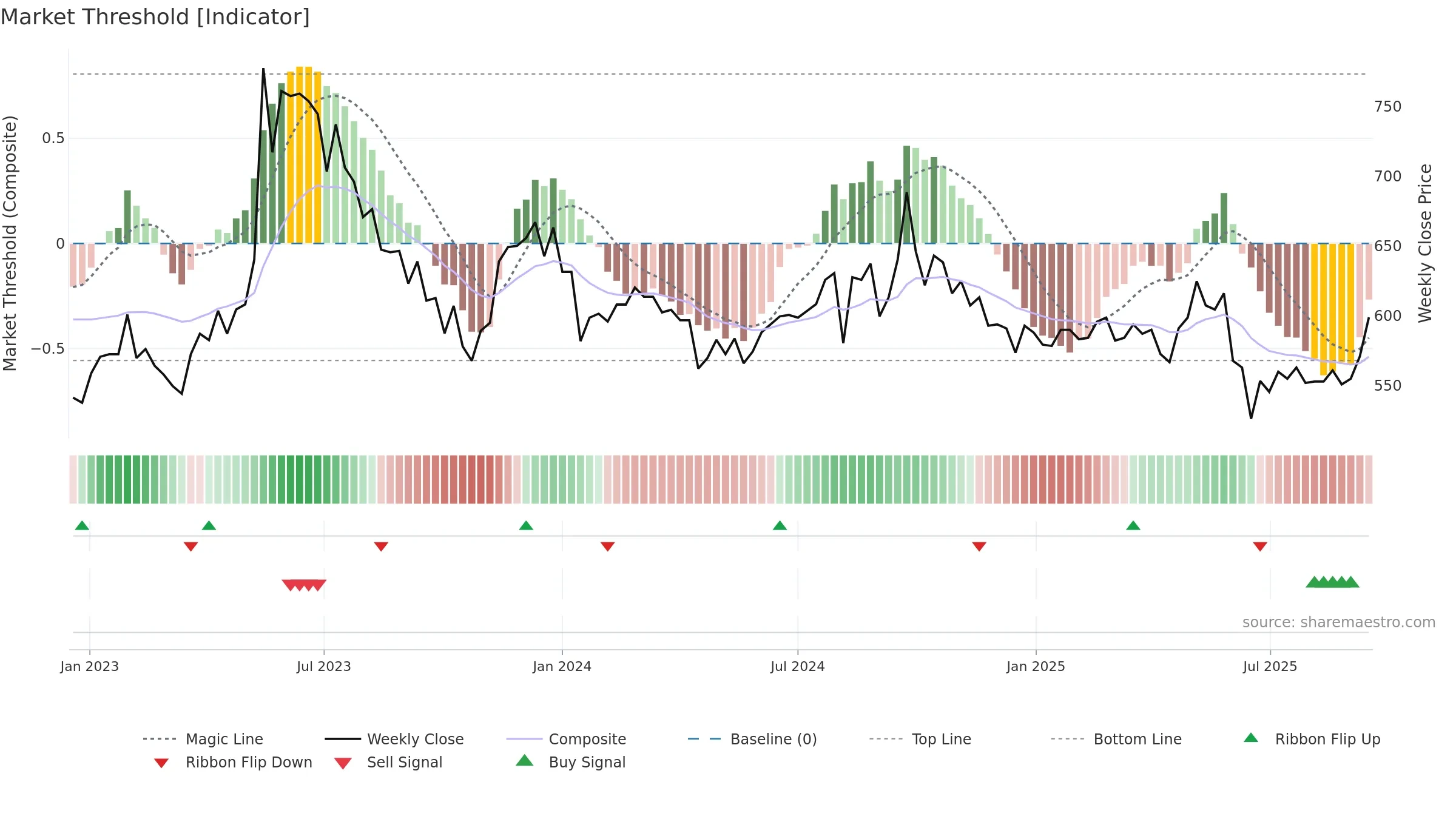The image size is (1456, 819).
Task: Click the ribbon flip down marker near late June 2025
Action: point(1260,547)
